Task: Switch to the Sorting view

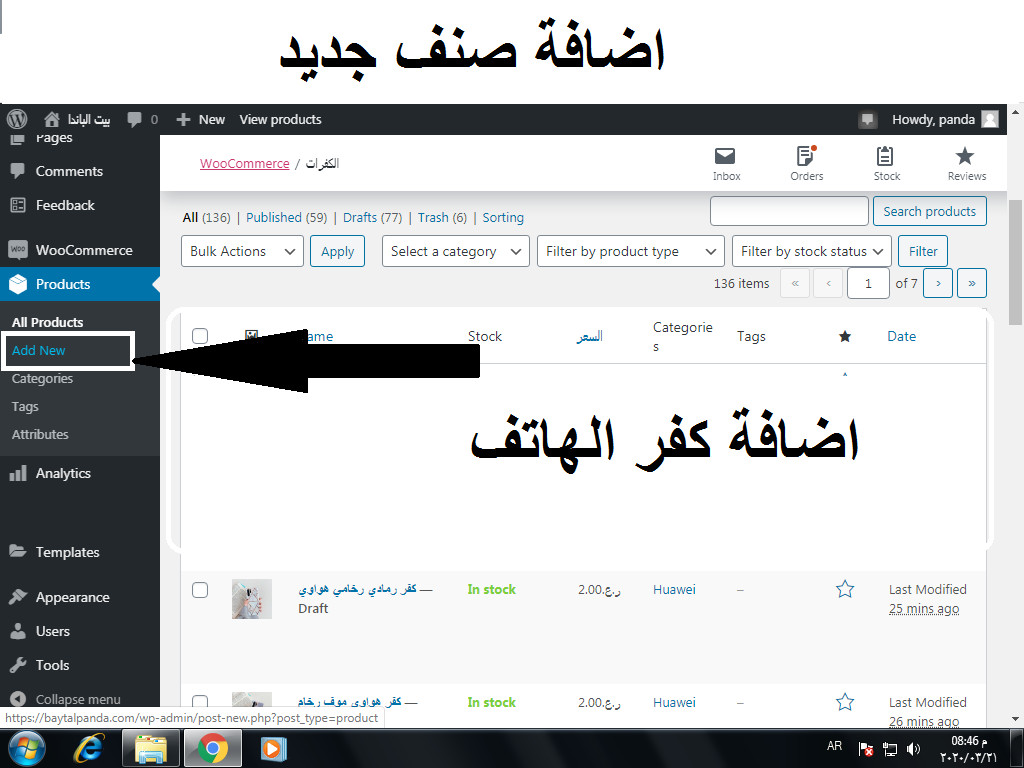Action: click(x=503, y=217)
